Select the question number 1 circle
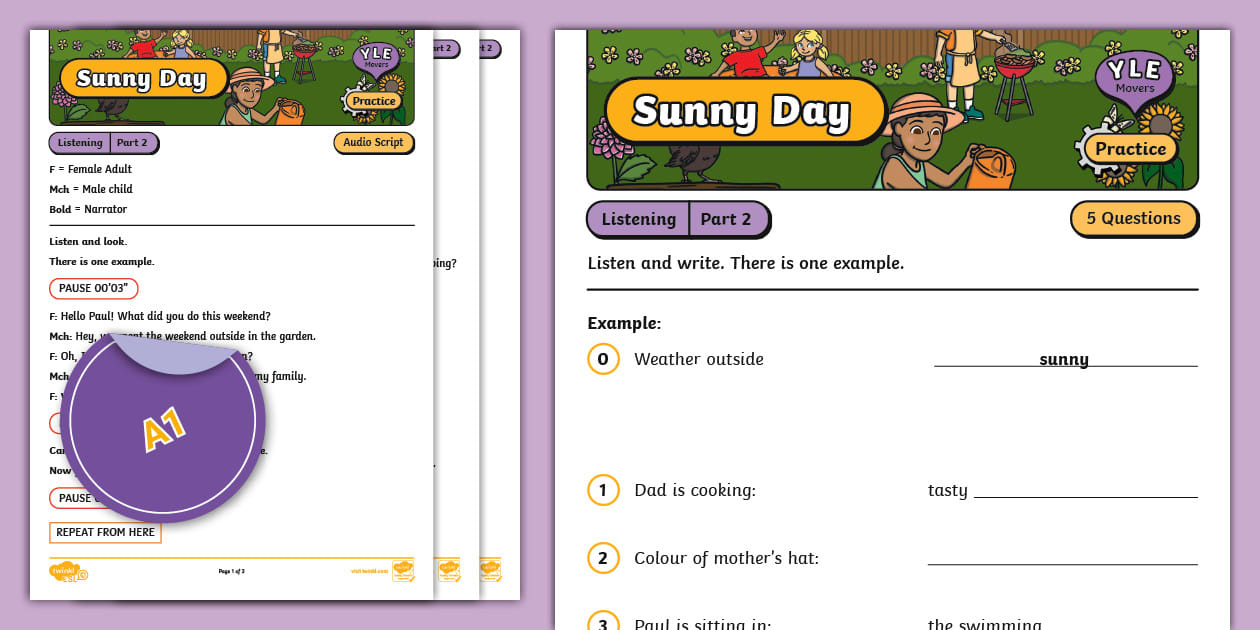Screen dimensions: 1260x630 tap(603, 490)
